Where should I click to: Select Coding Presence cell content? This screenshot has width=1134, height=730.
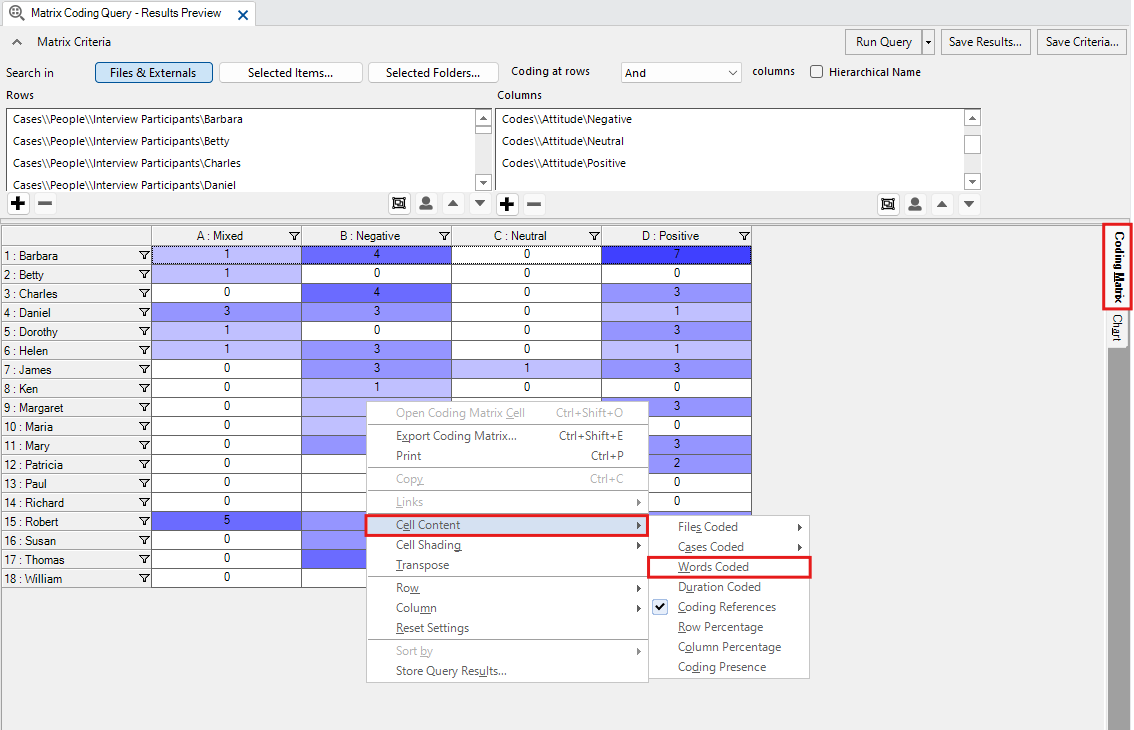coord(729,667)
